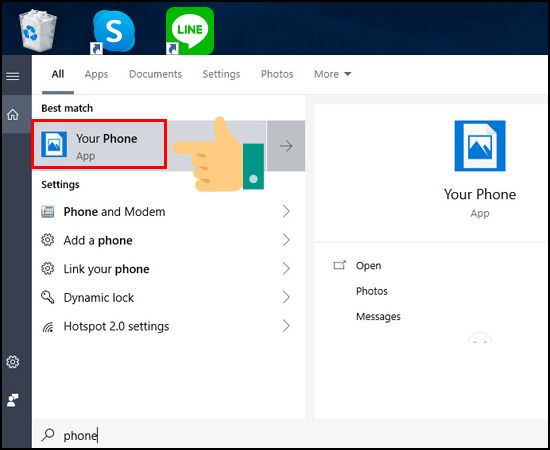
Task: Expand the Your Phone result arrow
Action: [x=286, y=146]
